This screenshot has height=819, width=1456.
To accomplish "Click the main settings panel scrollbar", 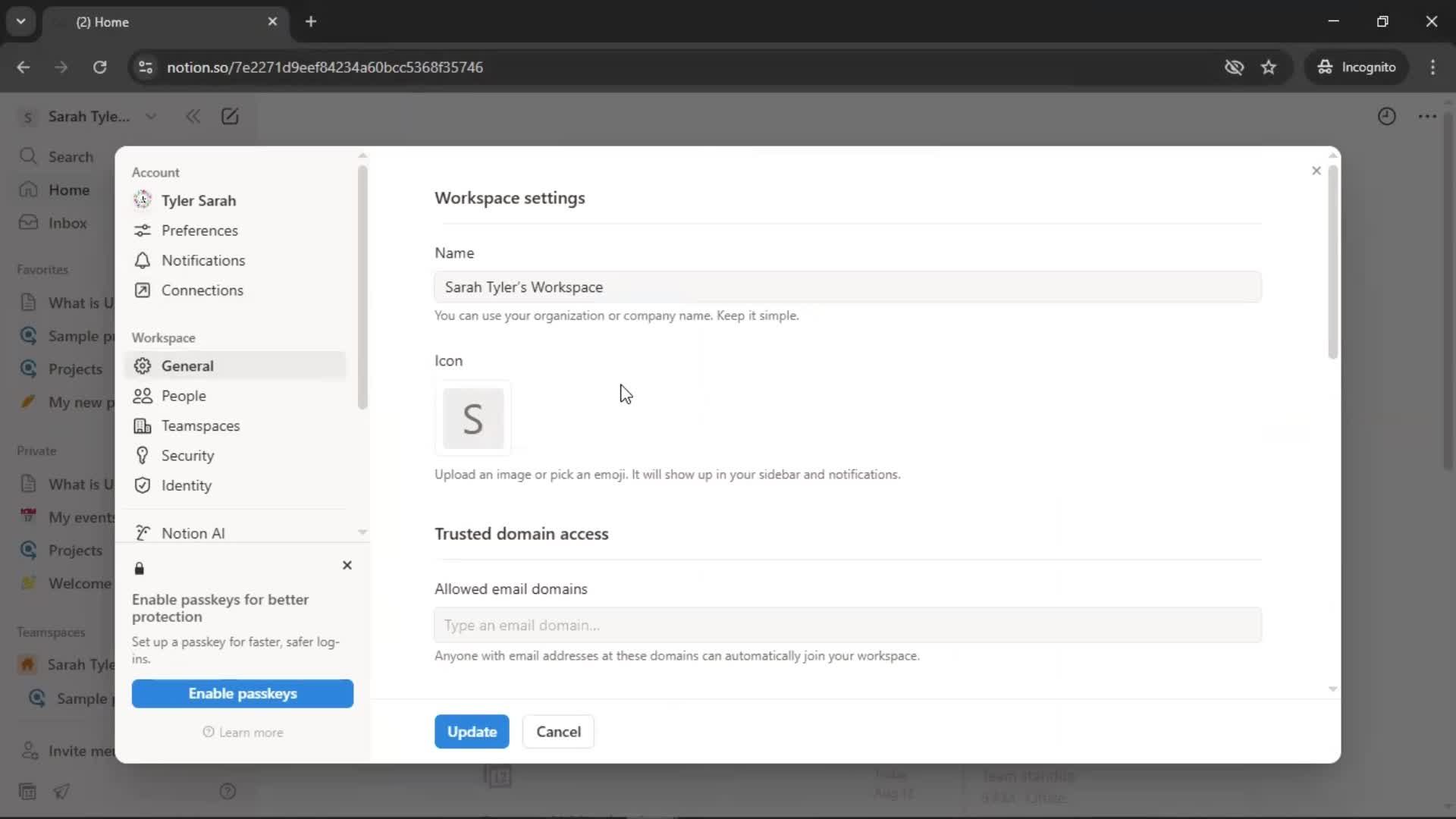I will (x=1333, y=262).
